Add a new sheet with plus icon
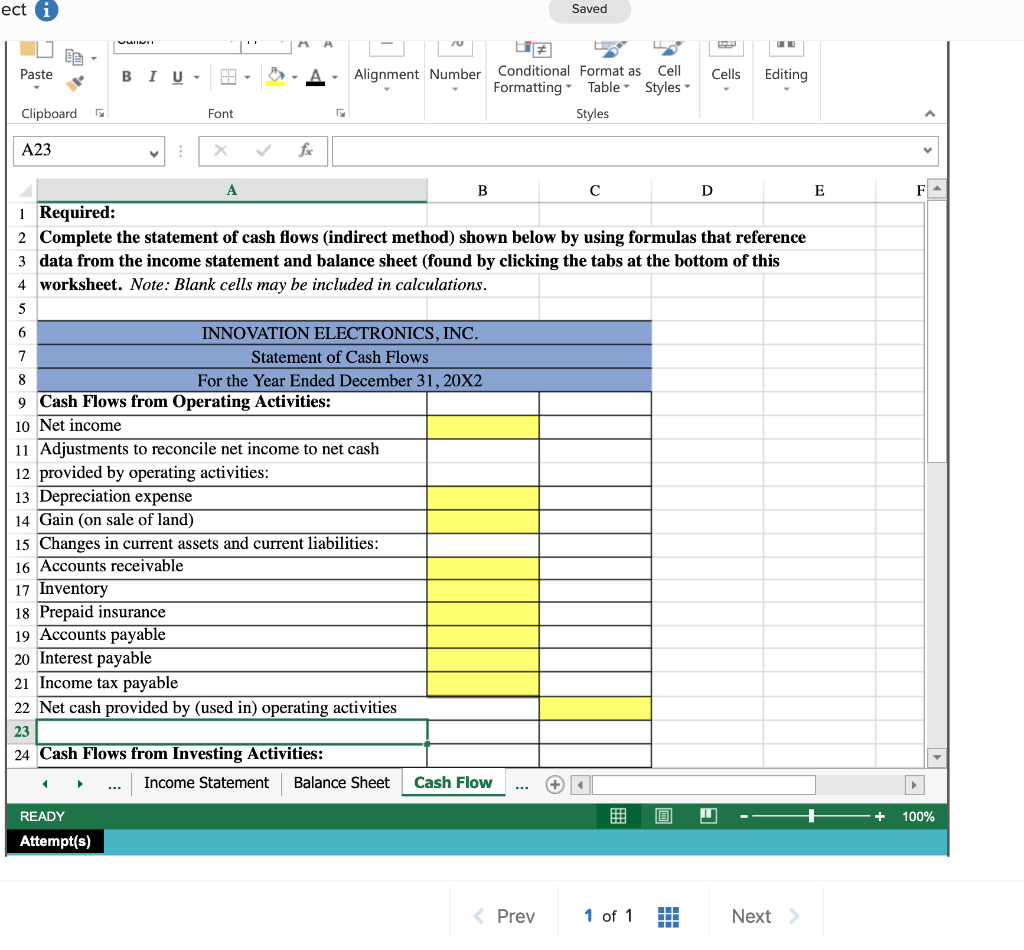This screenshot has width=1024, height=950. (x=554, y=784)
